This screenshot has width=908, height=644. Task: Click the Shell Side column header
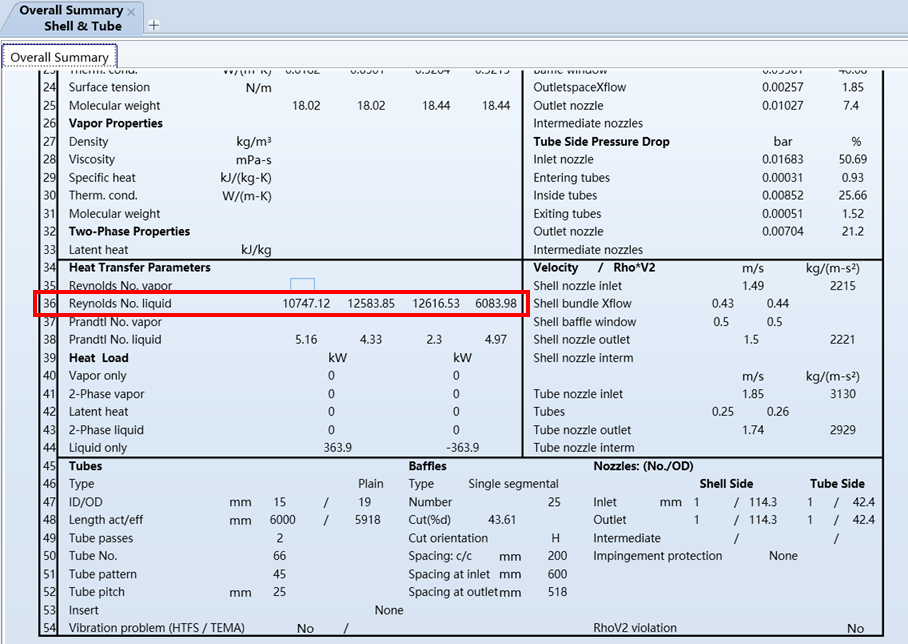[726, 484]
